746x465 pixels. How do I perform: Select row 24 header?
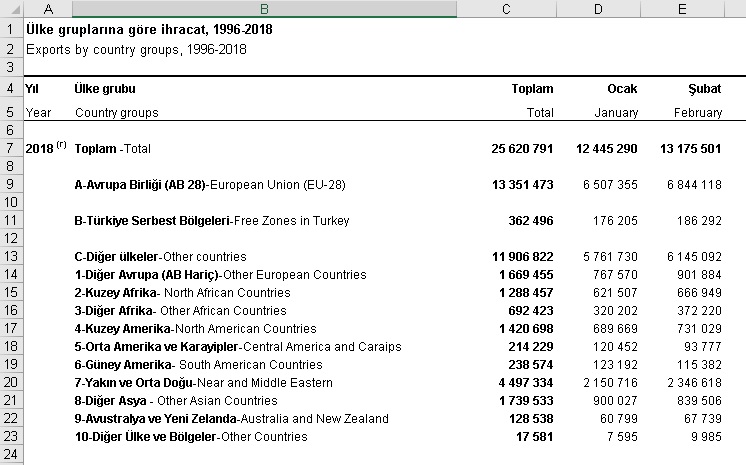pyautogui.click(x=9, y=455)
